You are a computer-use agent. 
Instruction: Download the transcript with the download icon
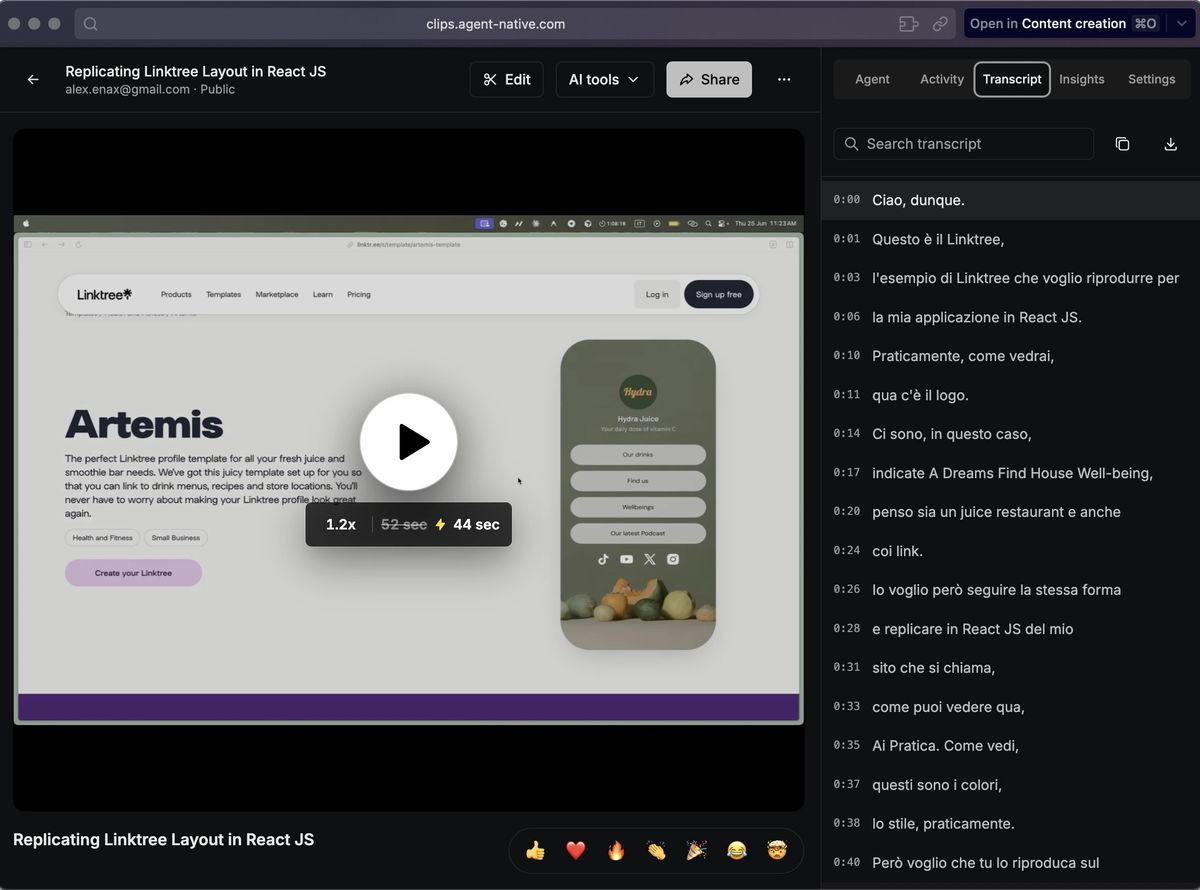tap(1171, 144)
